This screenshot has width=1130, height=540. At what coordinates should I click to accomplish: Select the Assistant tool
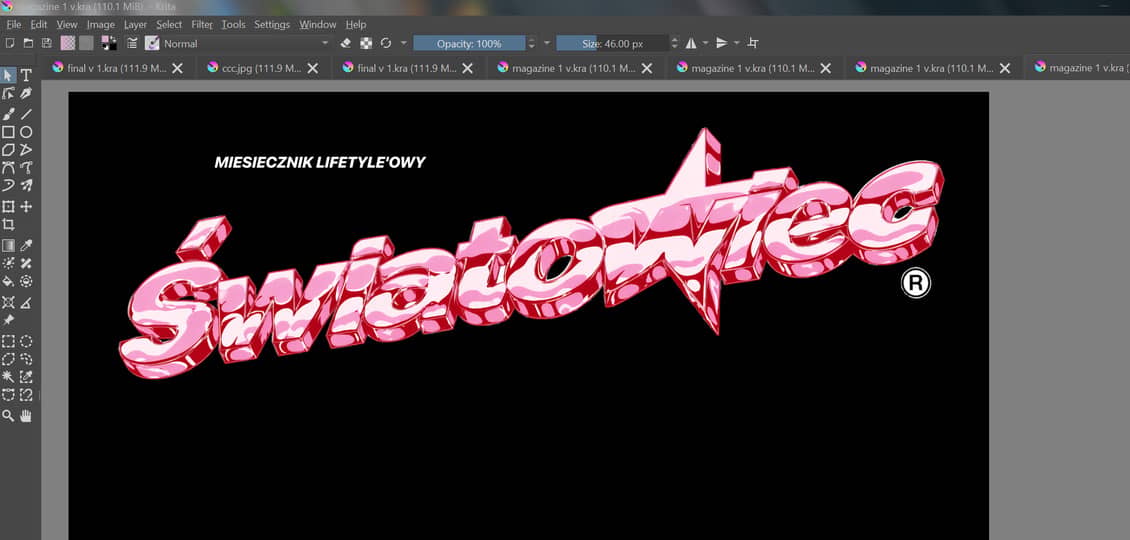(8, 302)
